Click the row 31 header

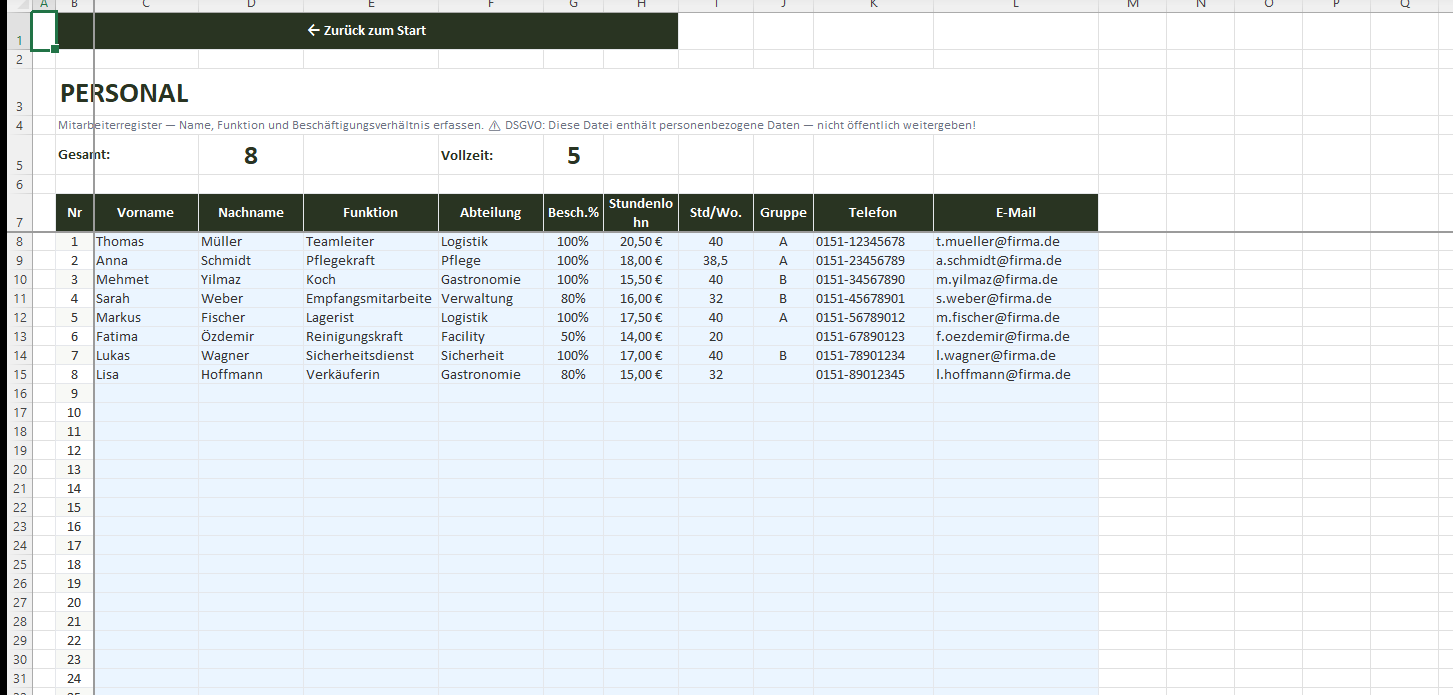(x=17, y=679)
